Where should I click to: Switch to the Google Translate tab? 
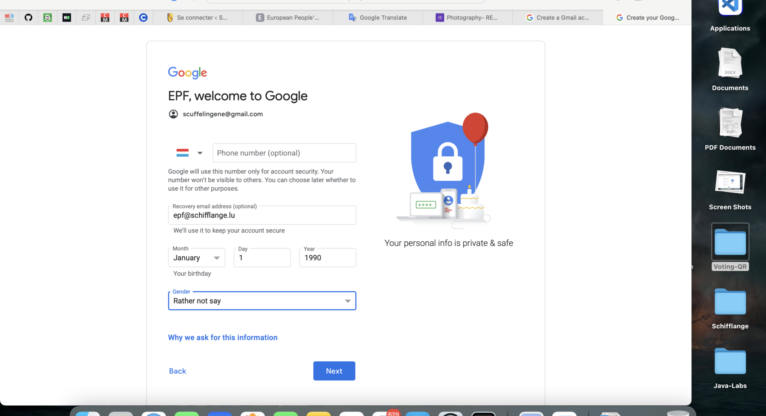[378, 18]
